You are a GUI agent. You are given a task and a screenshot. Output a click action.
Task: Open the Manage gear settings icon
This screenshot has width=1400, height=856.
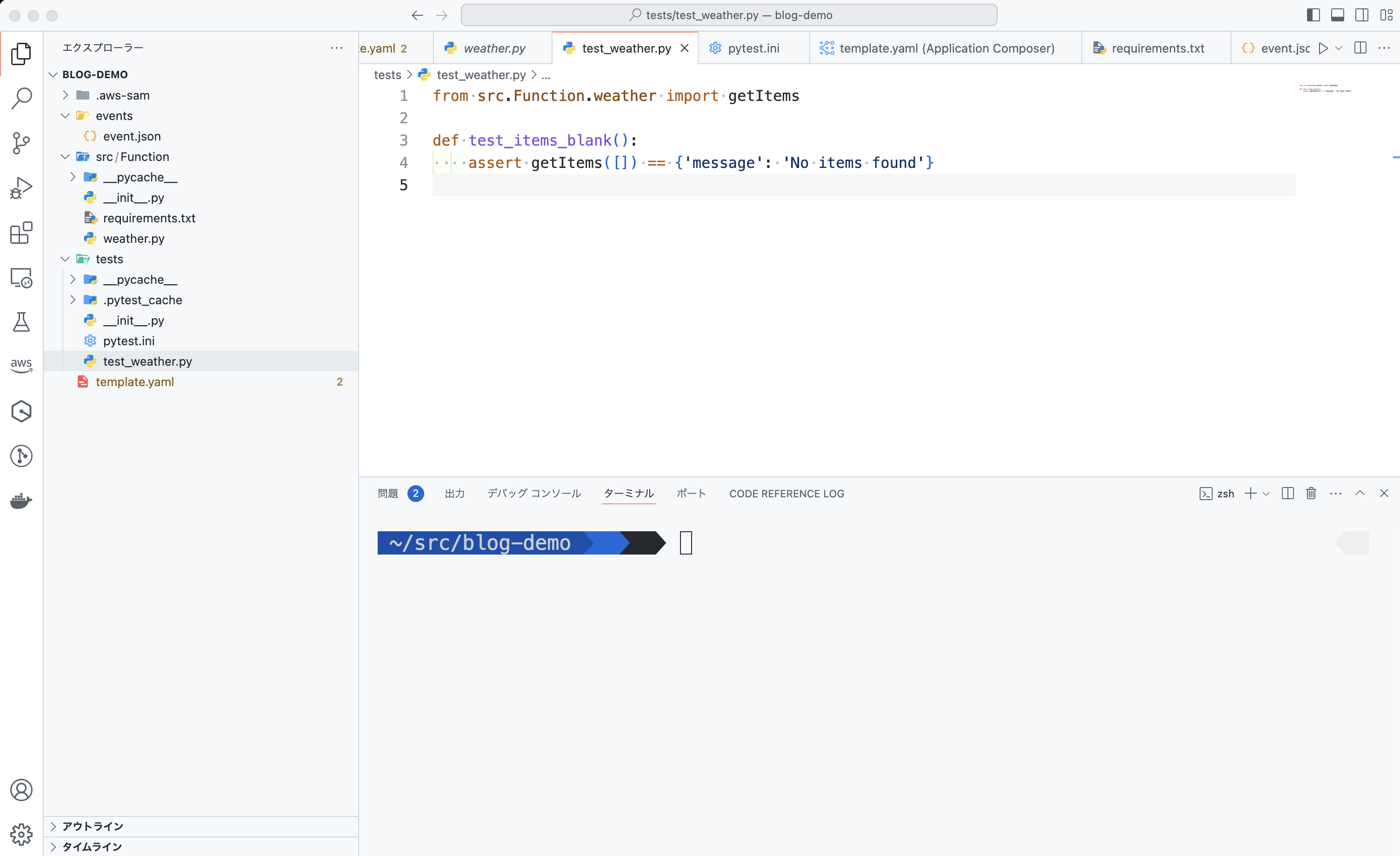click(21, 834)
